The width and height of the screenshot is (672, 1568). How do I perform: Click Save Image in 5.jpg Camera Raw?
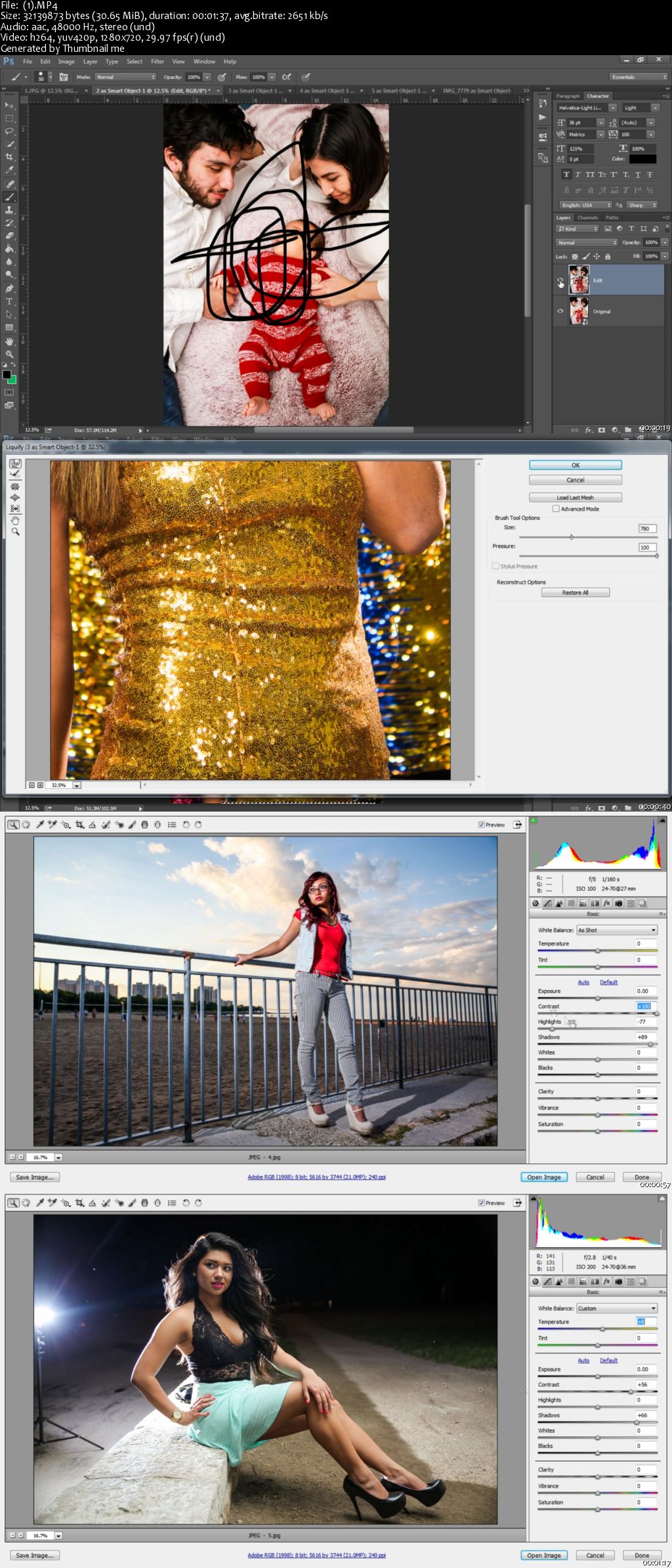(35, 1555)
